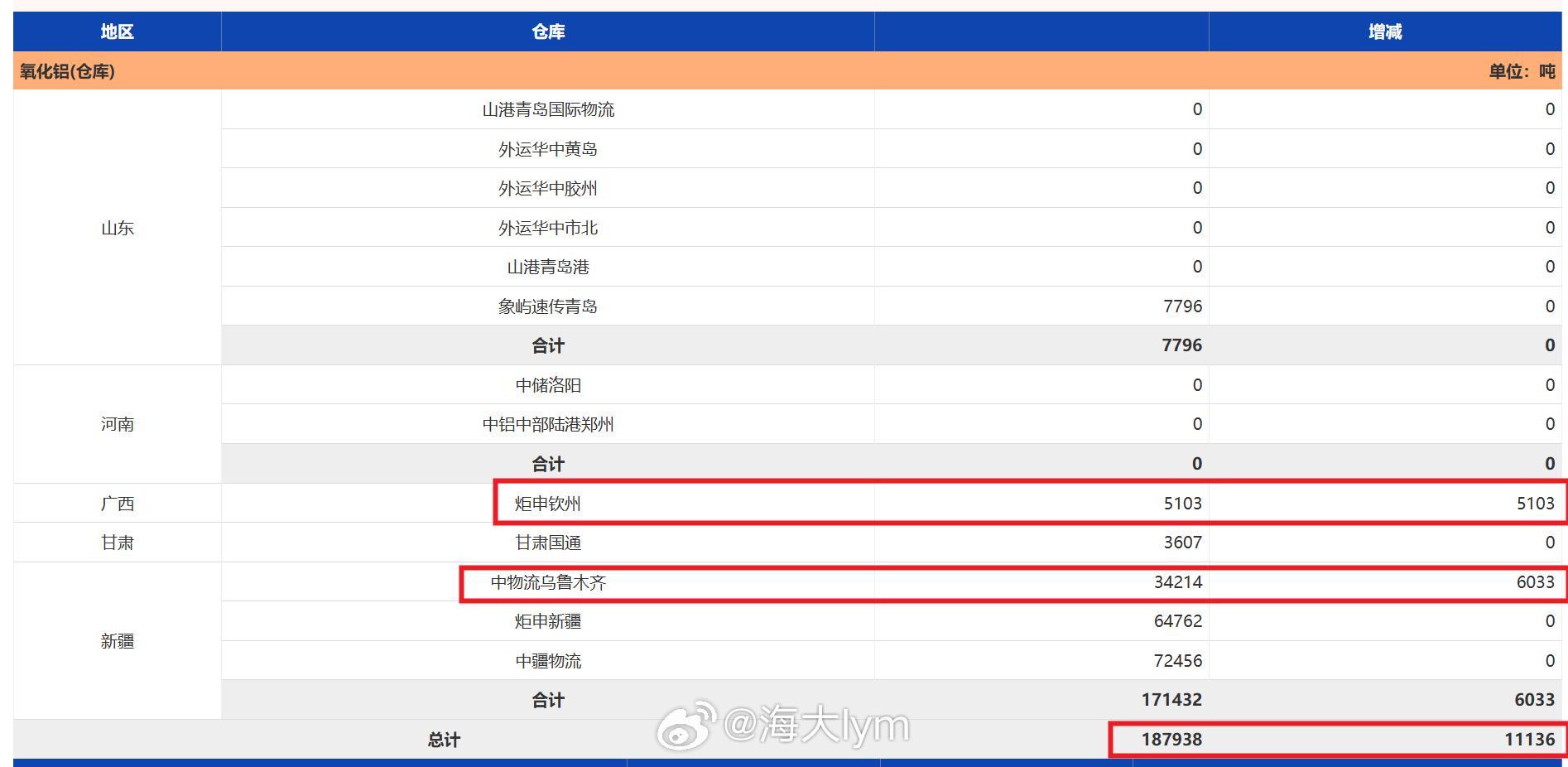
Task: Click the 山港青岛国际物流 warehouse row
Action: coord(546,109)
